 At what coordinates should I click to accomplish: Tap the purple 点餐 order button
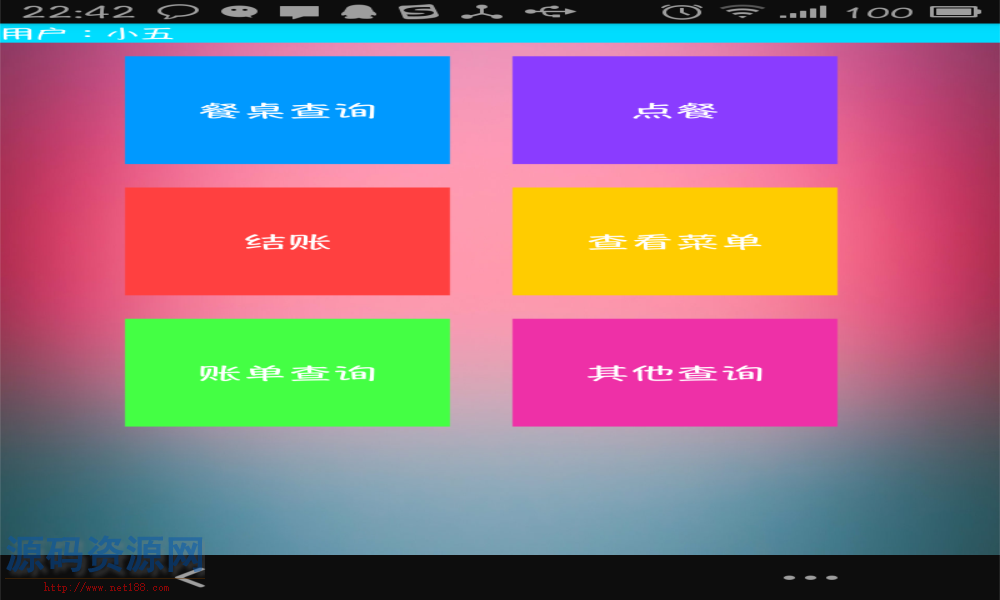[x=674, y=110]
